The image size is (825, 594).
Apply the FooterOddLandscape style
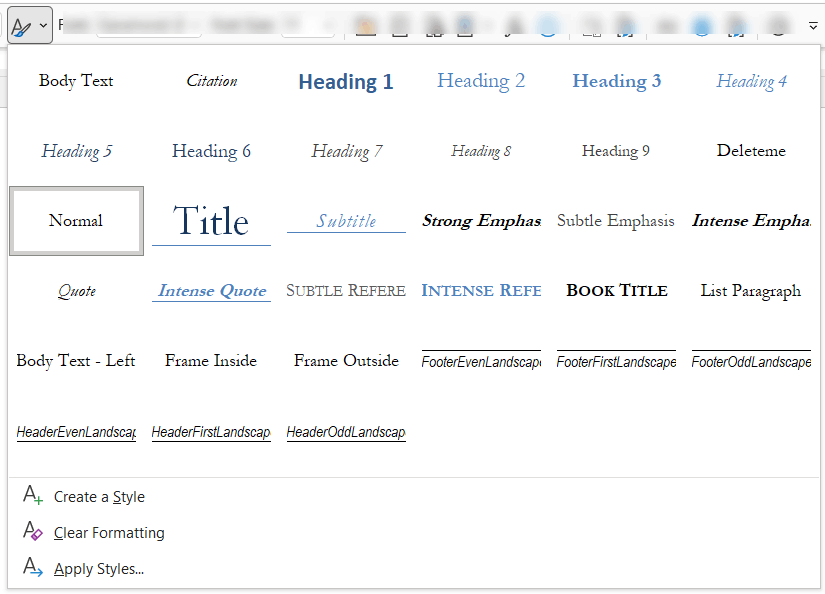click(x=751, y=361)
